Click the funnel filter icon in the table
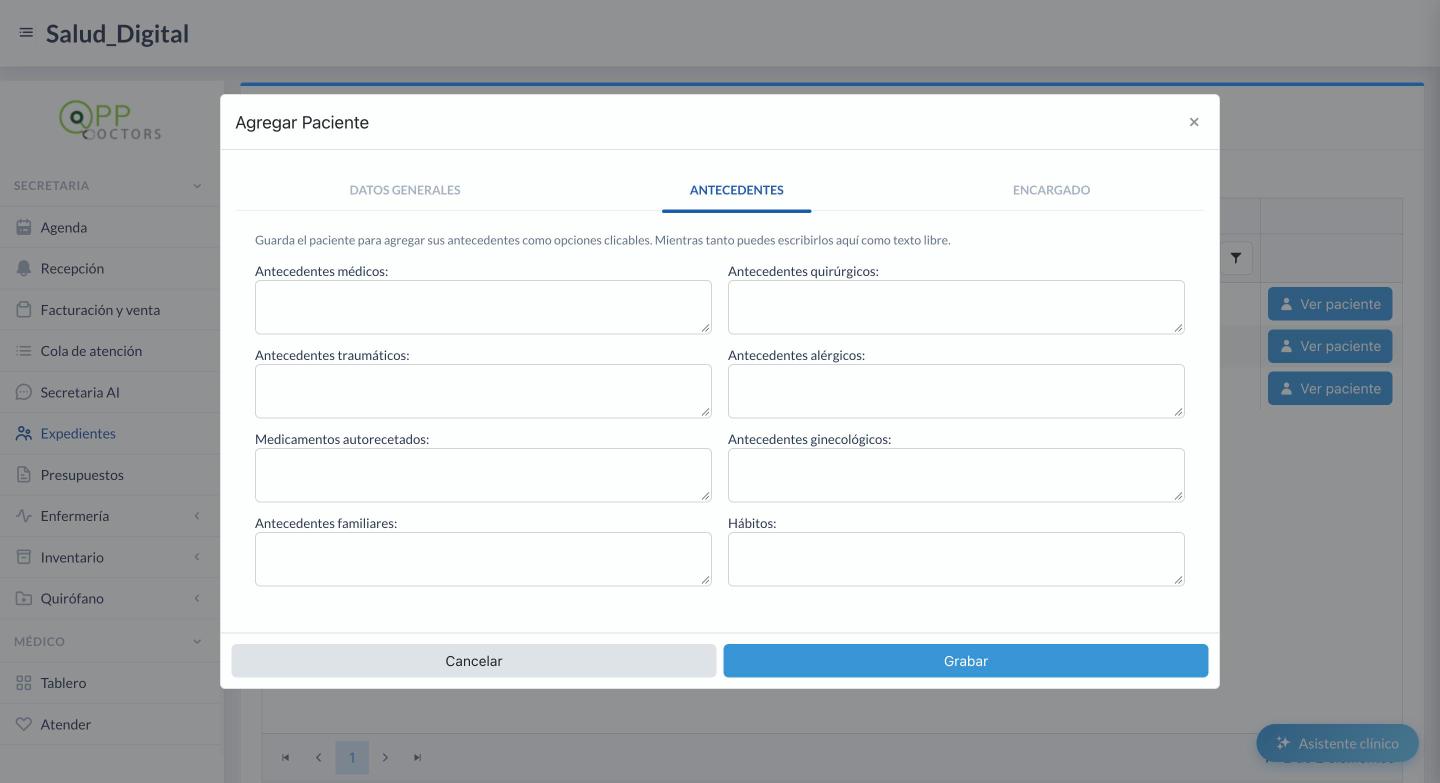 1236,258
